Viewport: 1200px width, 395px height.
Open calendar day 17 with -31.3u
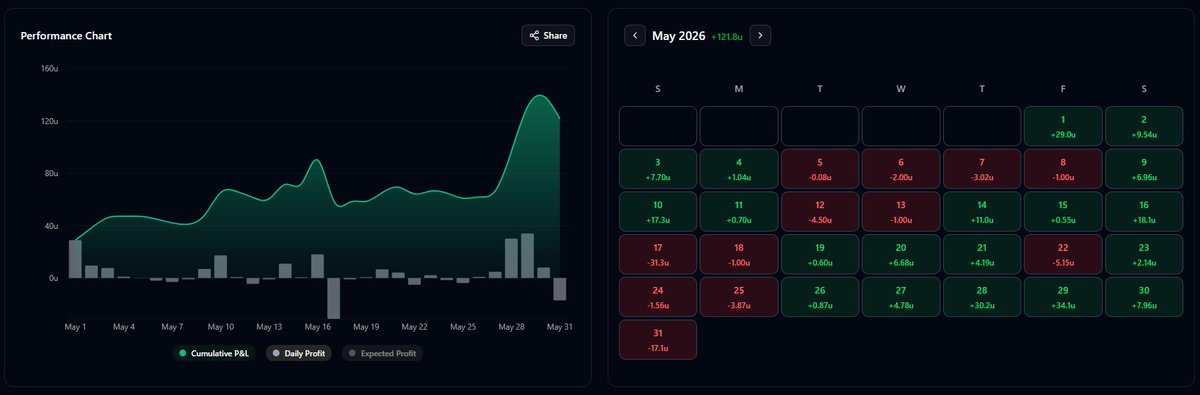point(657,254)
